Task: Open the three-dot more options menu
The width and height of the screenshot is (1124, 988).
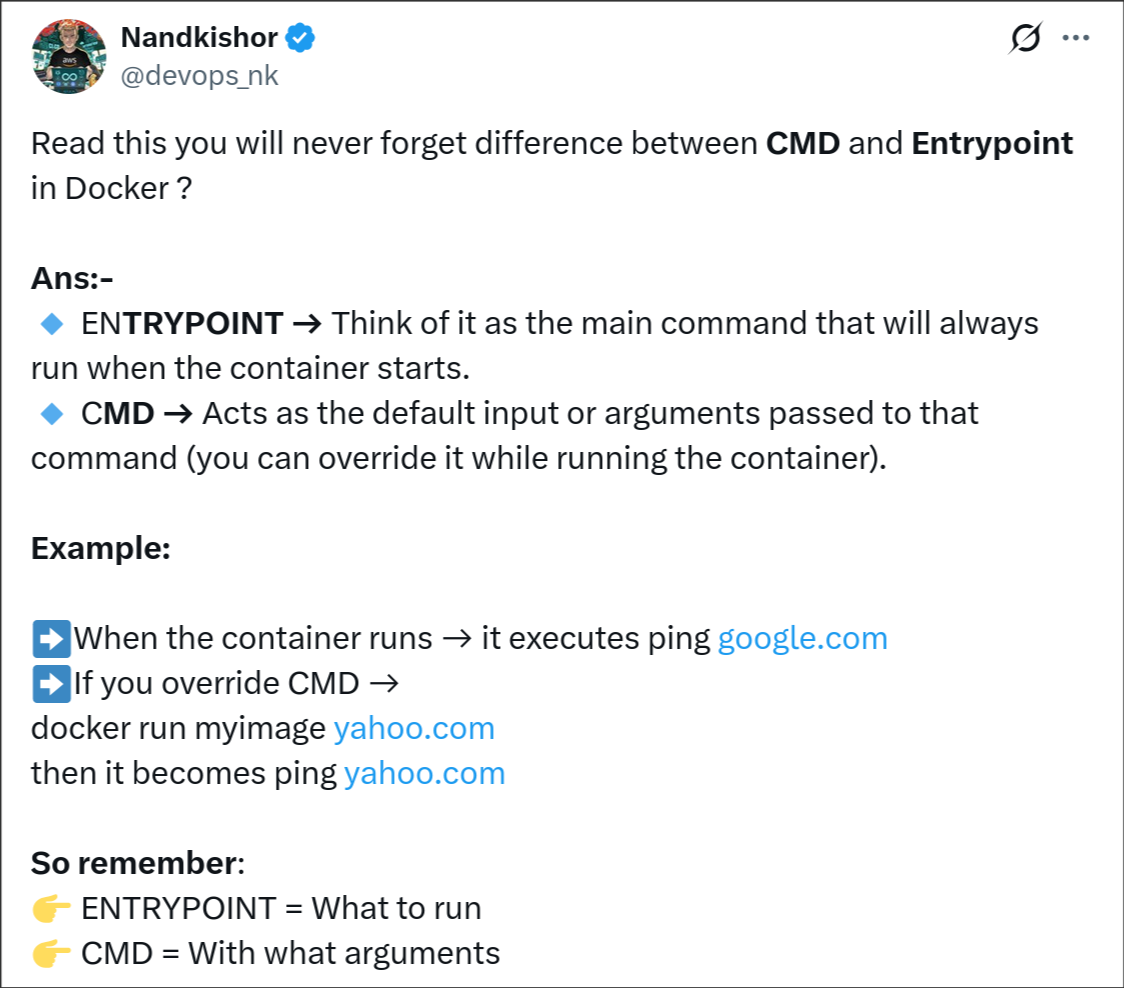Action: [1076, 37]
